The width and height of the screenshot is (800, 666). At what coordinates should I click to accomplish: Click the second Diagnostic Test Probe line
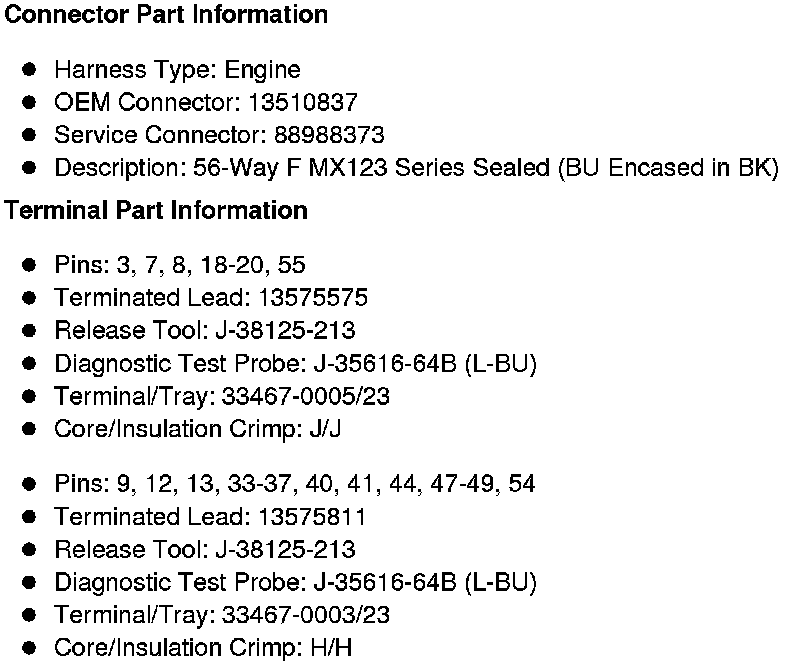pyautogui.click(x=296, y=582)
